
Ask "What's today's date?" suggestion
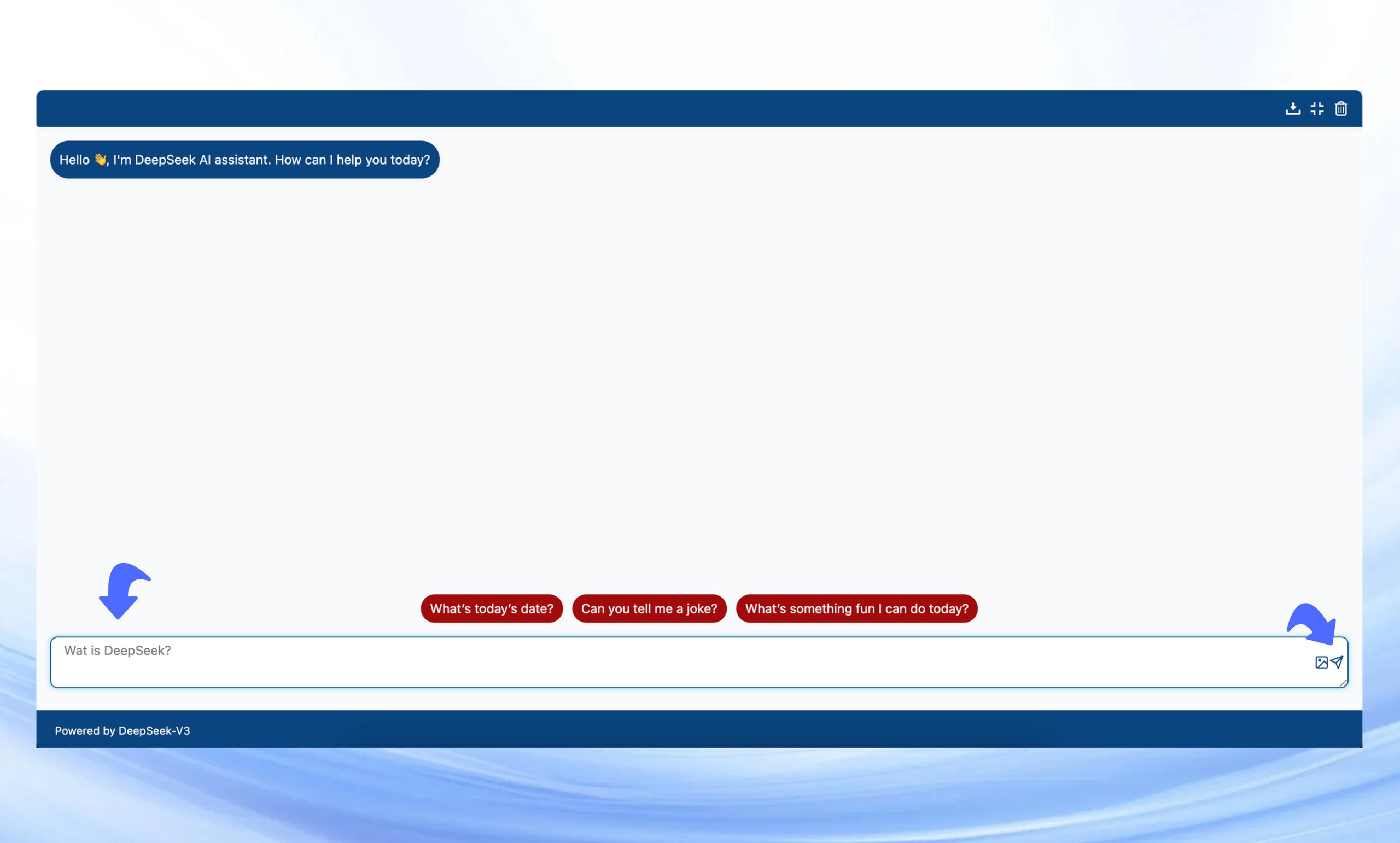click(x=491, y=608)
